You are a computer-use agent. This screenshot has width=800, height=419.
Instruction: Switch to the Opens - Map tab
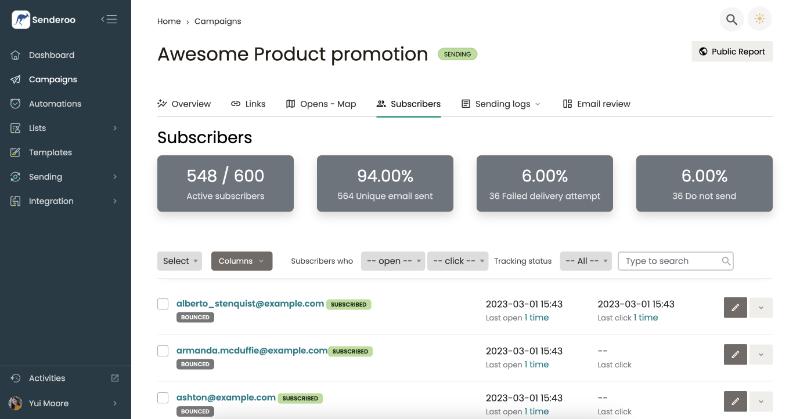click(x=320, y=104)
